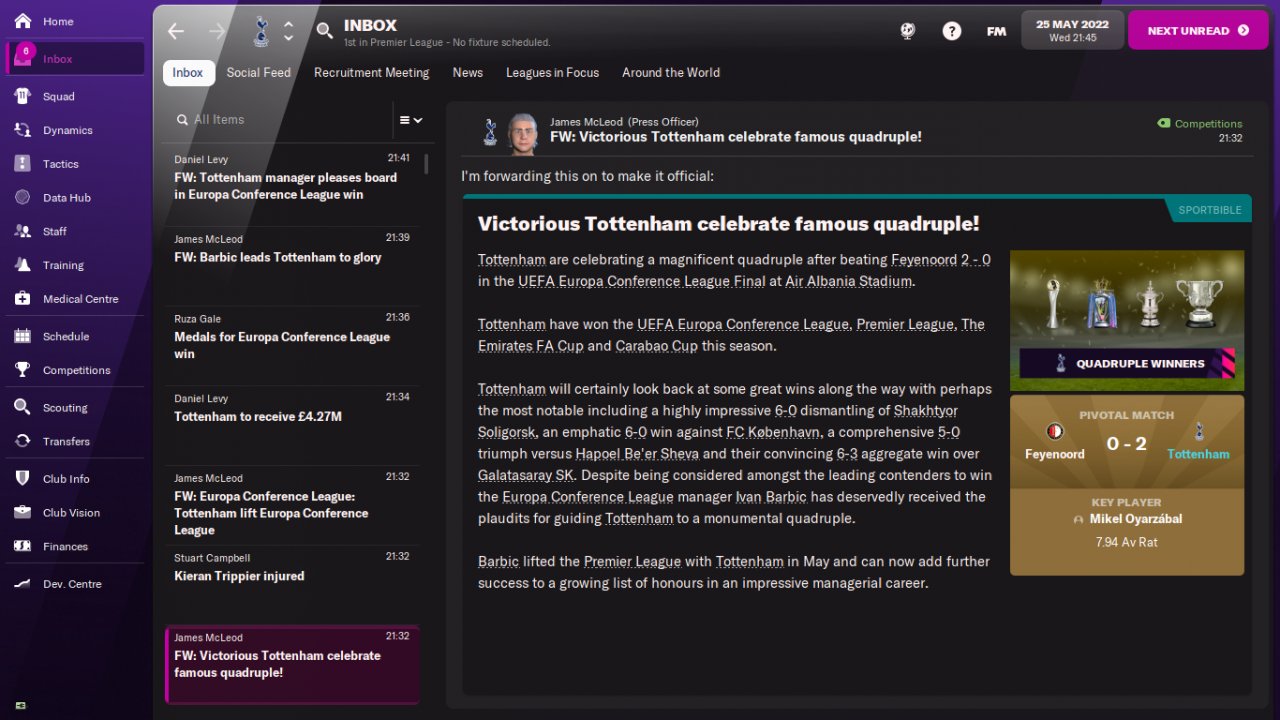Open the Transfers arrows icon

(22, 441)
